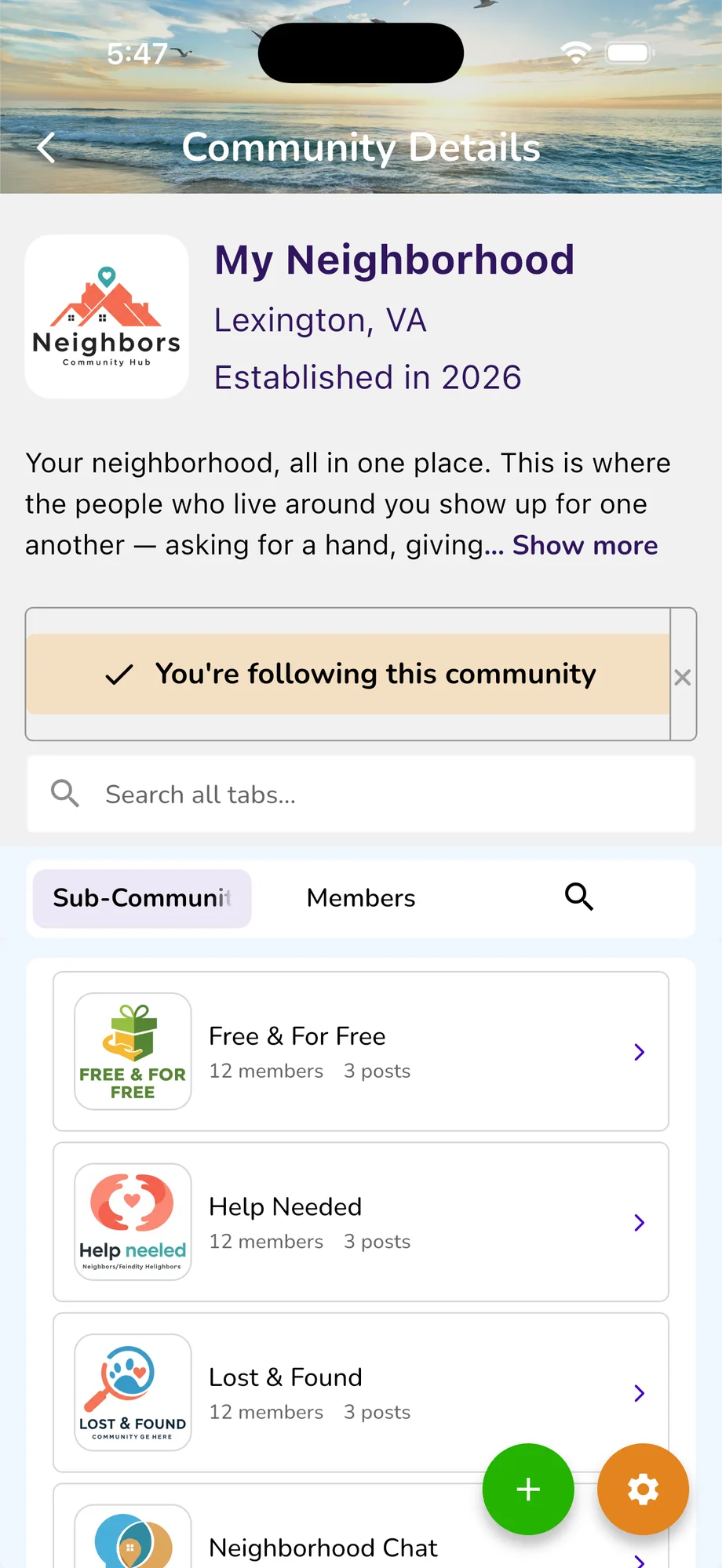The height and width of the screenshot is (1568, 722).
Task: Dismiss the following banner with X
Action: (683, 677)
